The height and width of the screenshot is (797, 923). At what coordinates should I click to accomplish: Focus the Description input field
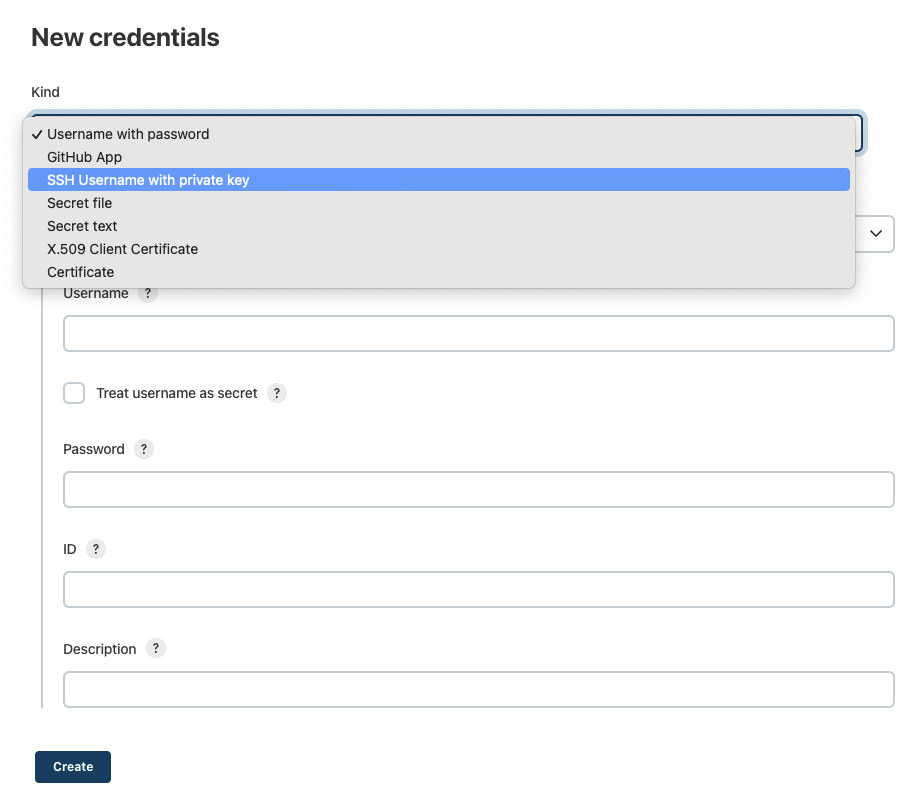pyautogui.click(x=478, y=689)
